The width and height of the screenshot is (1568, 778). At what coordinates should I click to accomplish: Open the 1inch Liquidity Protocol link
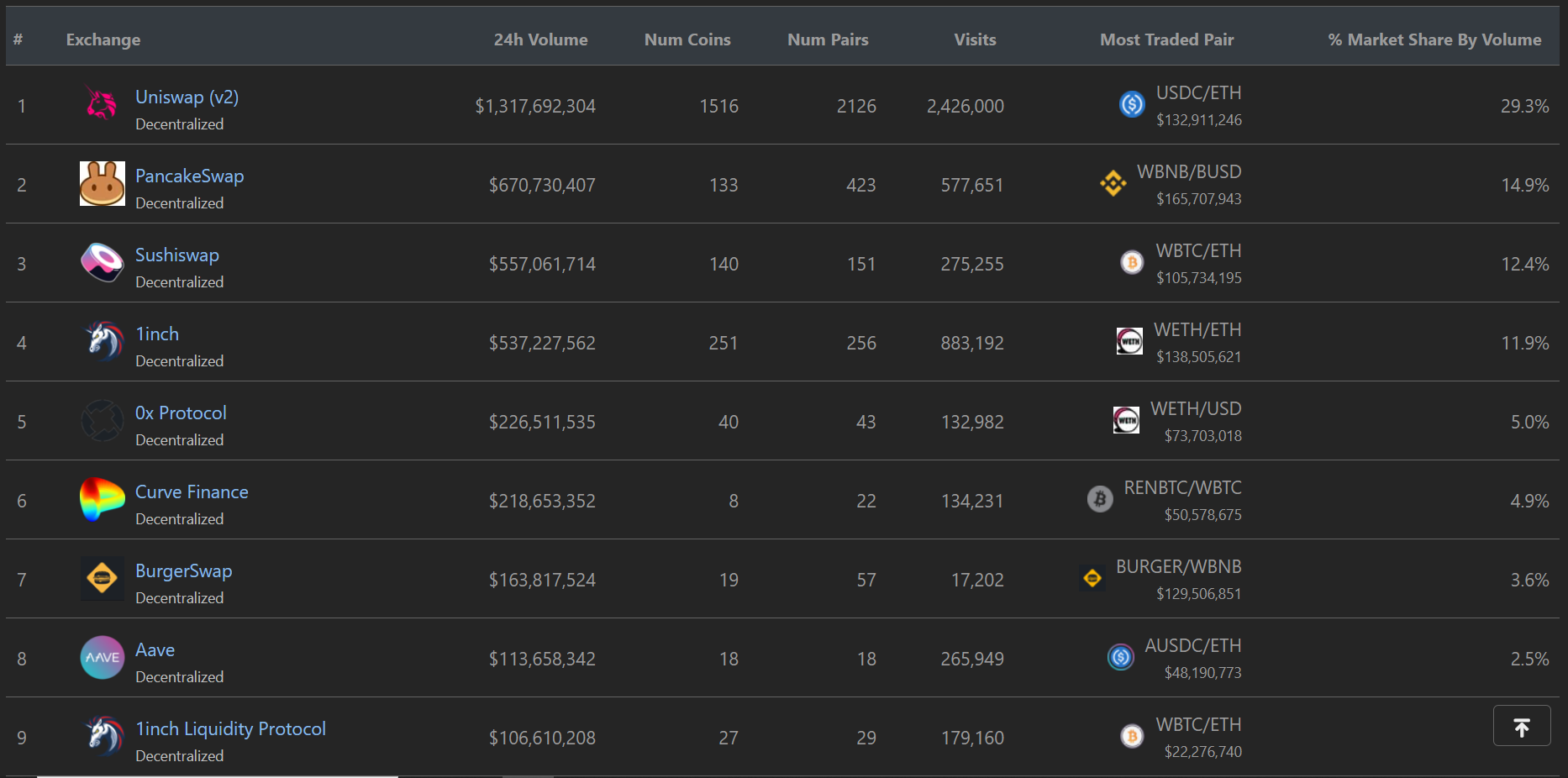[230, 728]
